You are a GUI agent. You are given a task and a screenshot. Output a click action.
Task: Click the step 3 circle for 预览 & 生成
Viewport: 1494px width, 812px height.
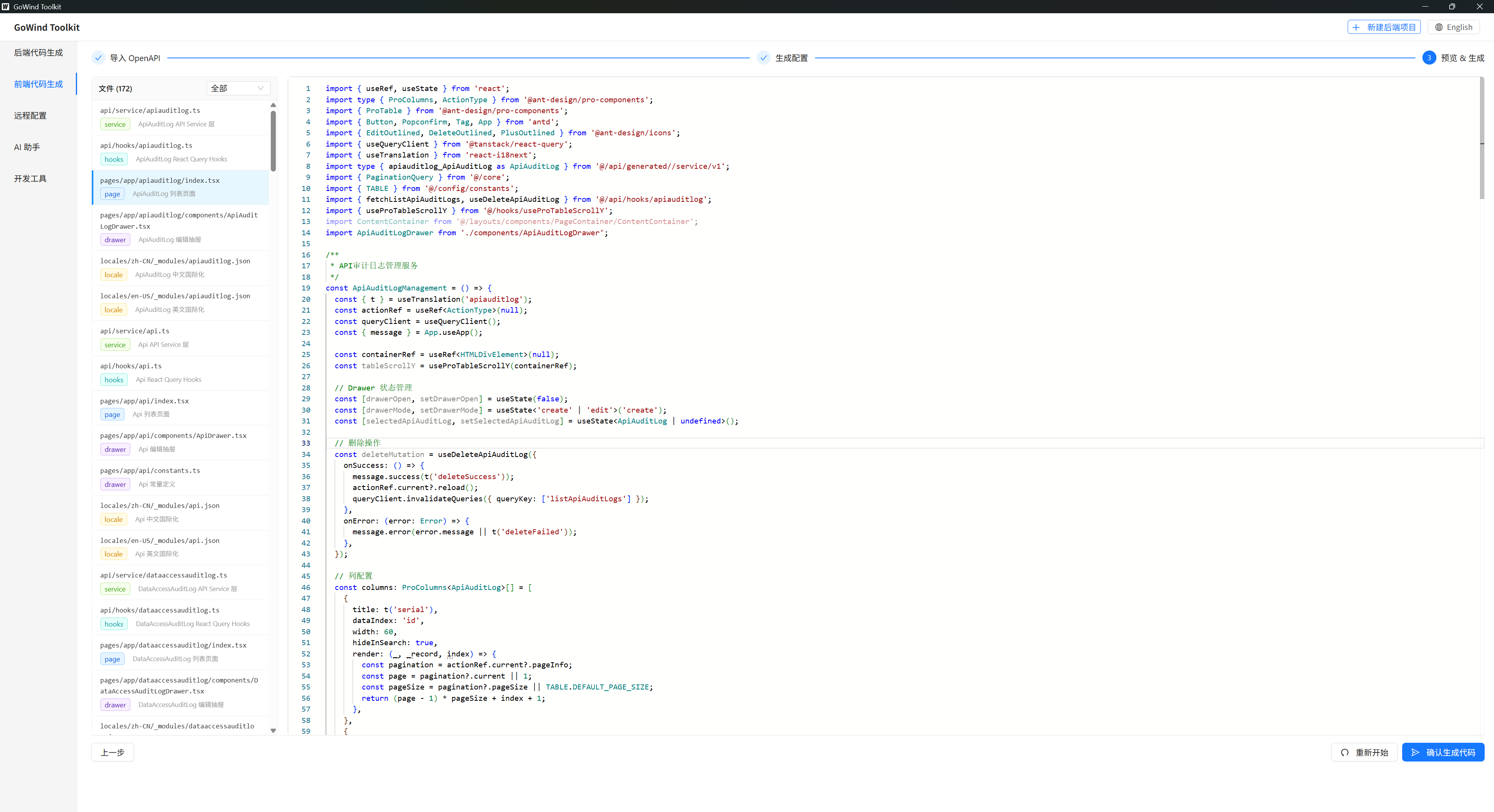click(1429, 58)
